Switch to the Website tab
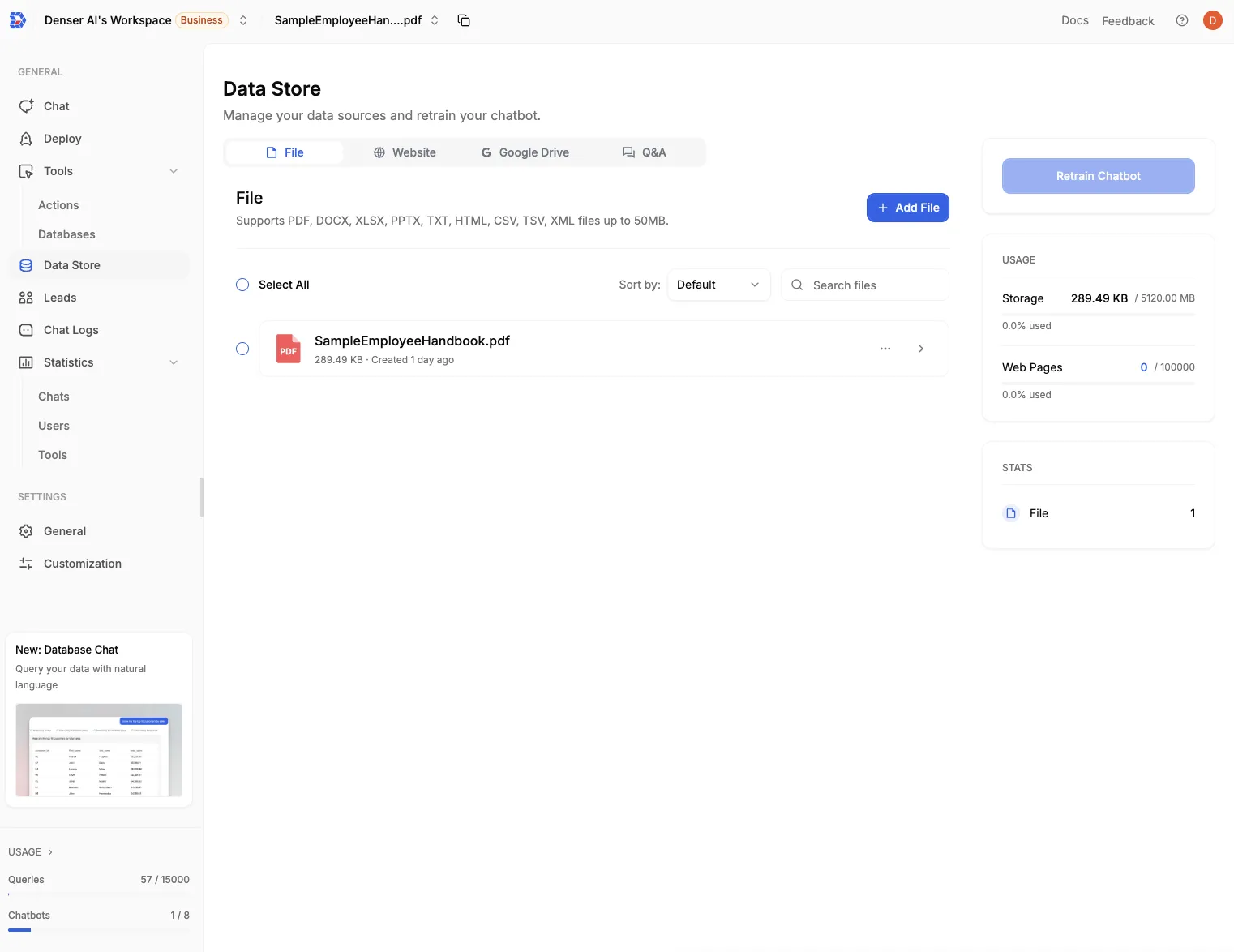 405,152
